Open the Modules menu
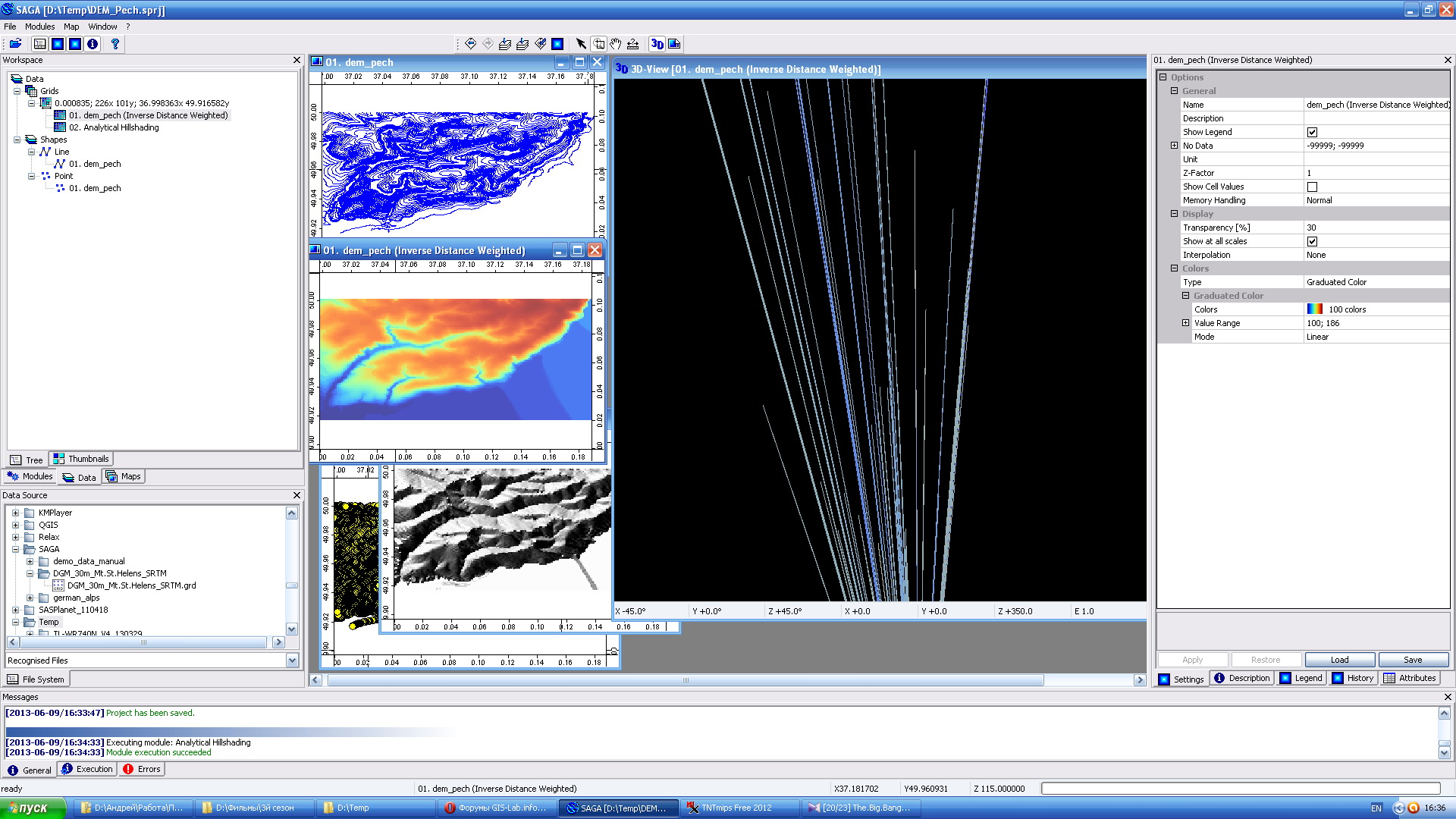 [x=39, y=27]
